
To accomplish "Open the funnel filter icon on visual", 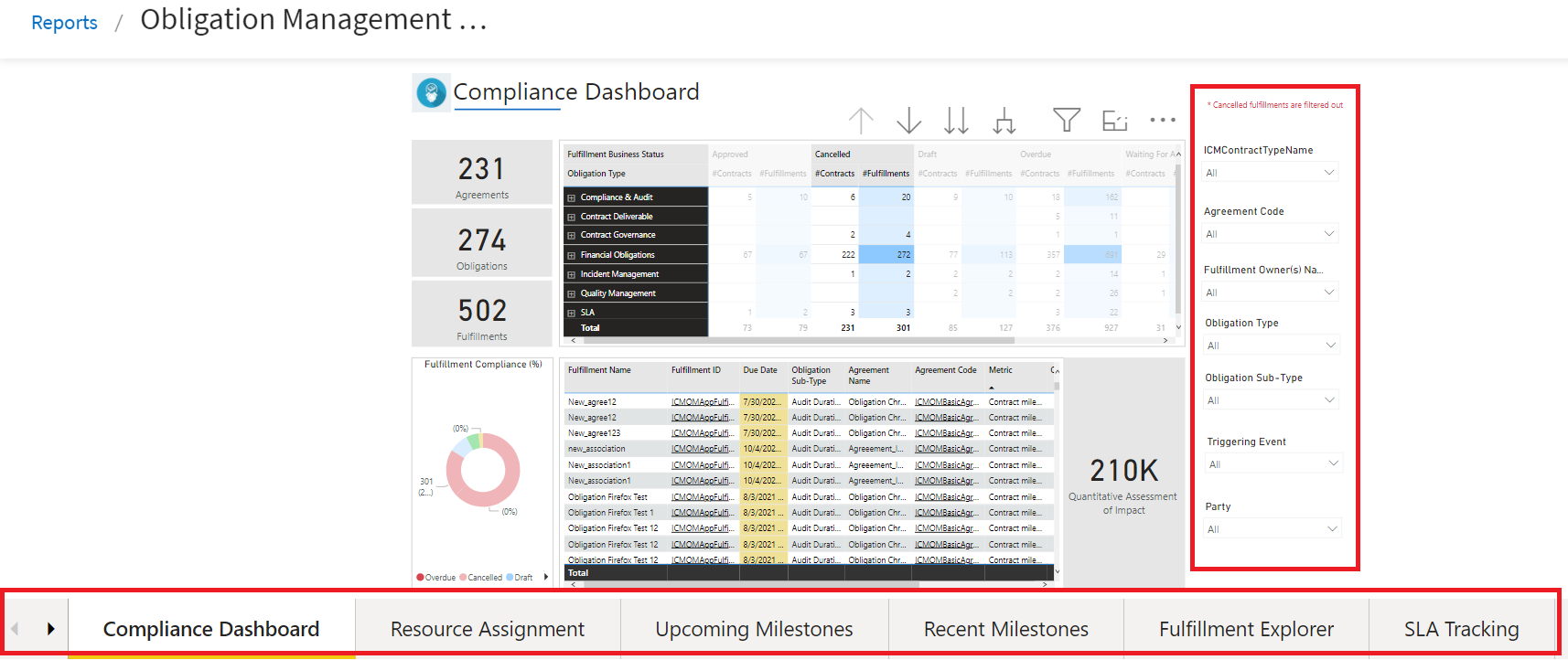I will (x=1066, y=120).
